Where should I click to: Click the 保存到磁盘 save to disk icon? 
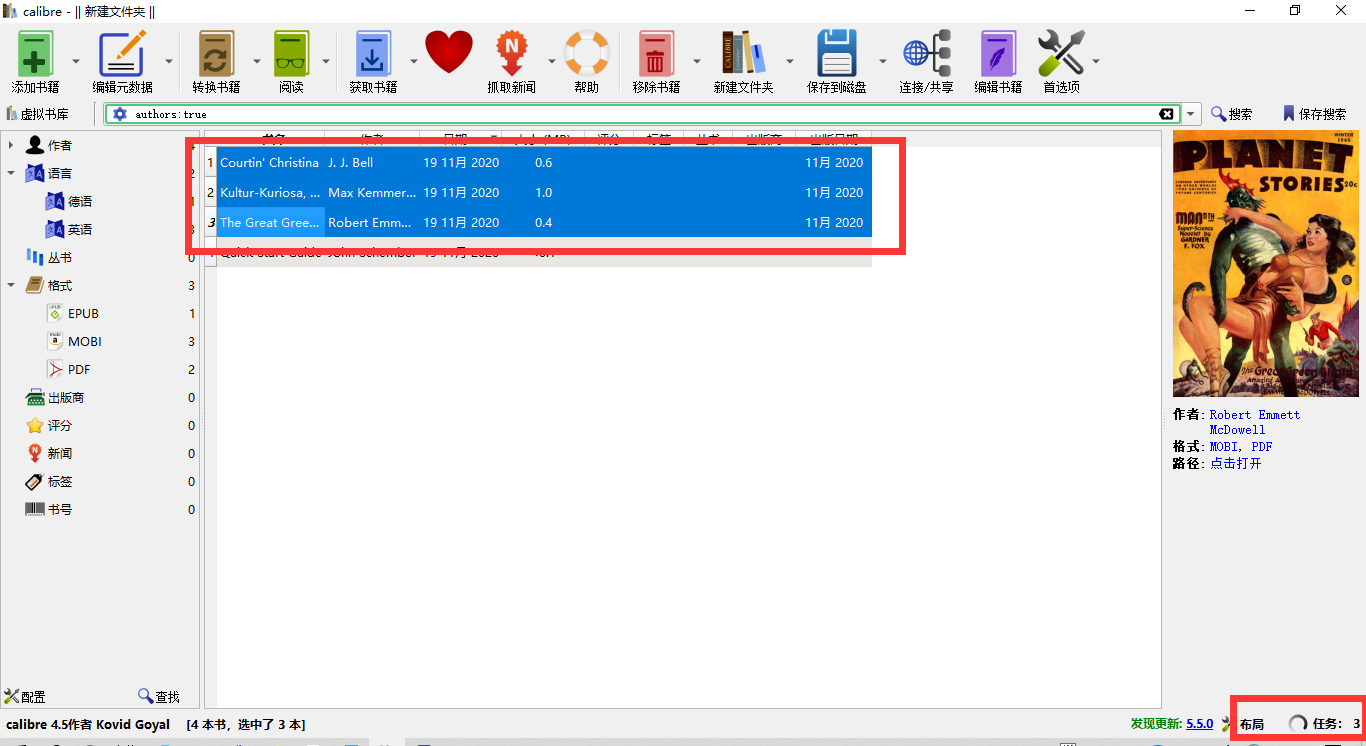(x=837, y=52)
